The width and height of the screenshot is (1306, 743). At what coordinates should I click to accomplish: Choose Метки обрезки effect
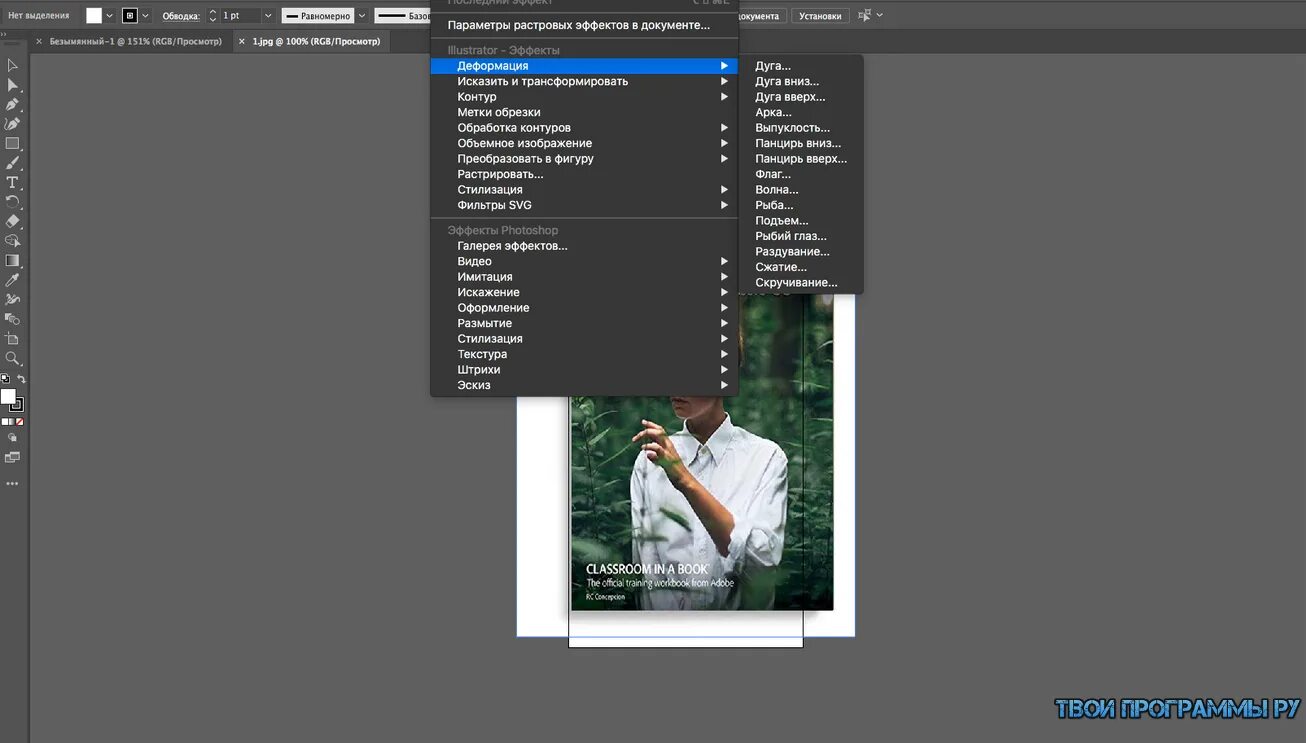(584, 112)
